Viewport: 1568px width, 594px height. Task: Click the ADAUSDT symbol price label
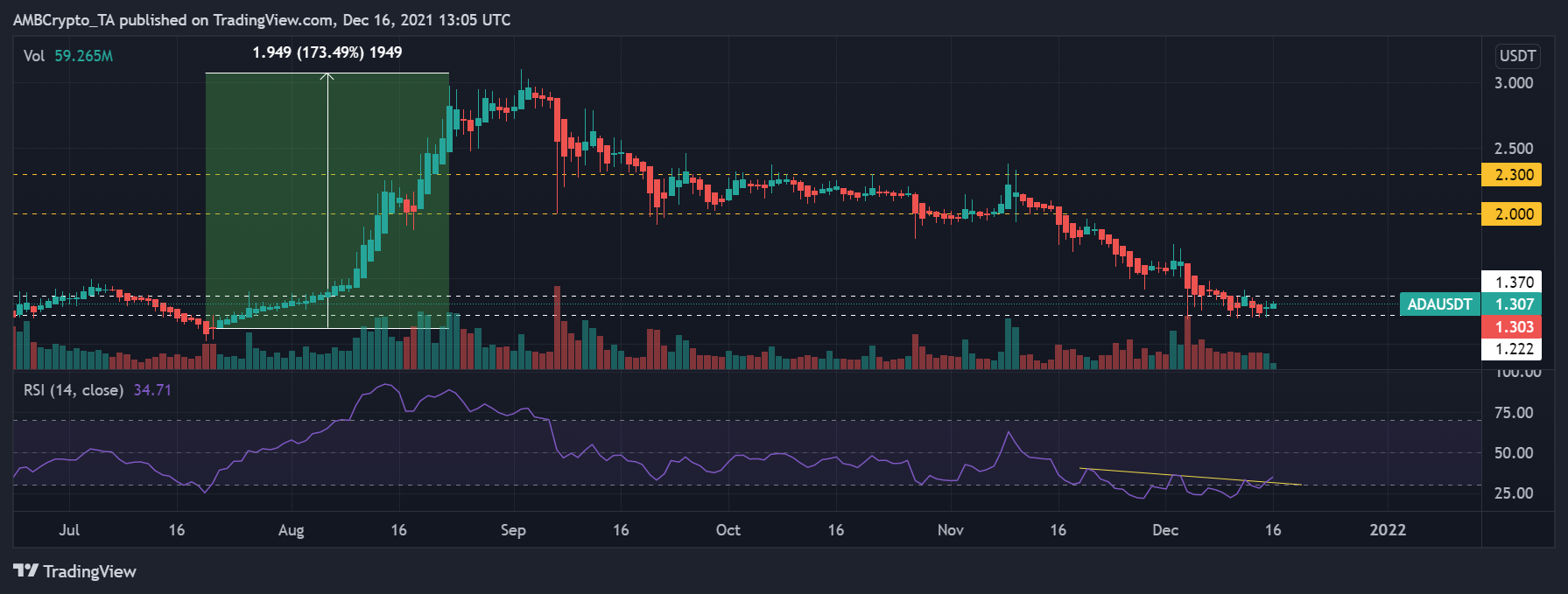click(1440, 304)
